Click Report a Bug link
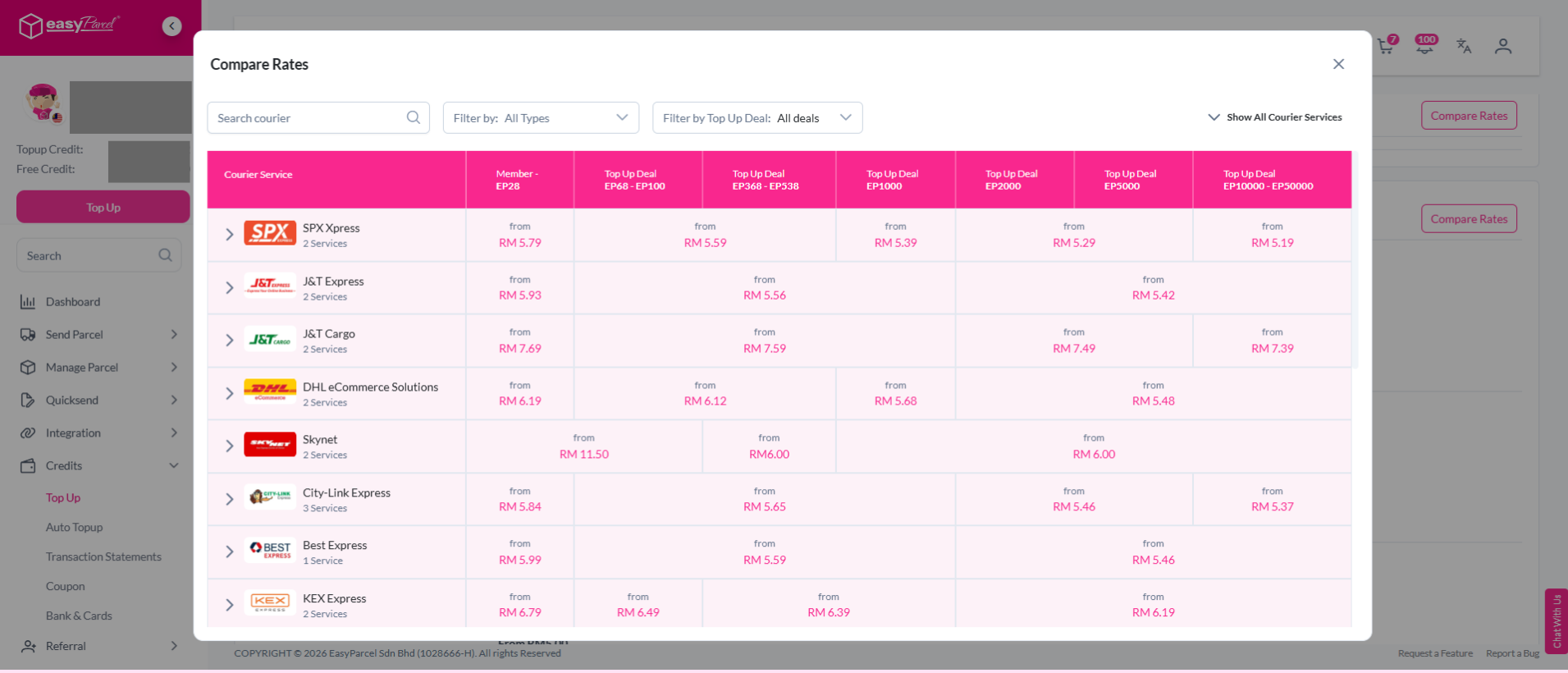 tap(1512, 653)
